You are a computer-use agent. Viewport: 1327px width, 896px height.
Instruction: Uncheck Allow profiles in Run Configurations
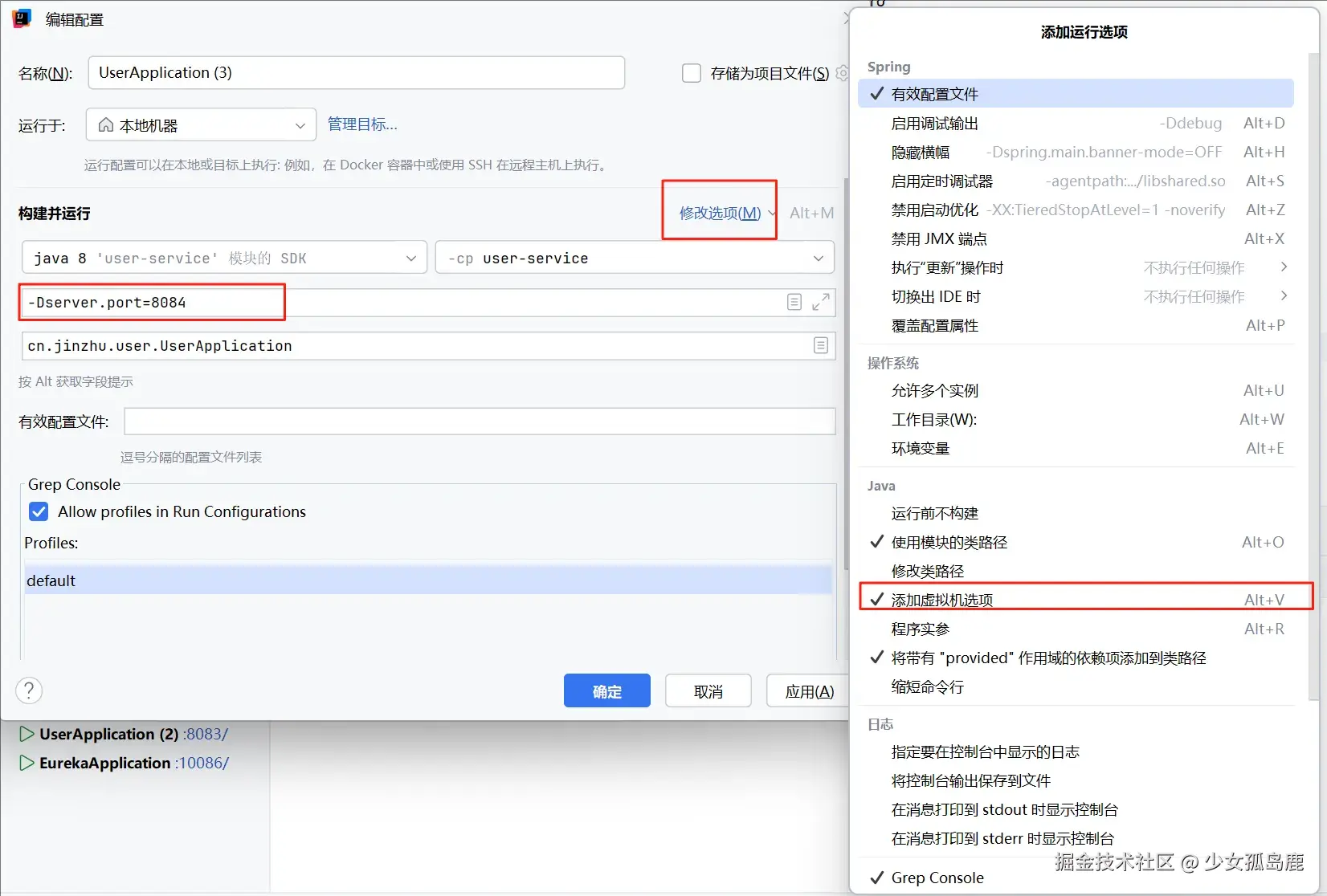(39, 511)
